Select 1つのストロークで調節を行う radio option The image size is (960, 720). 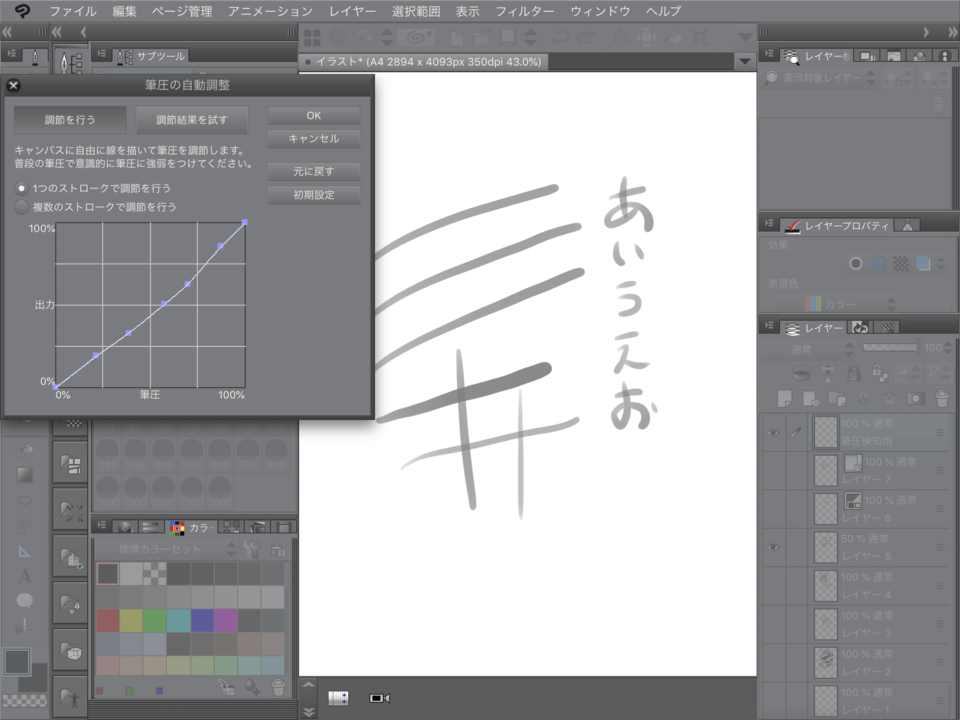coord(22,188)
